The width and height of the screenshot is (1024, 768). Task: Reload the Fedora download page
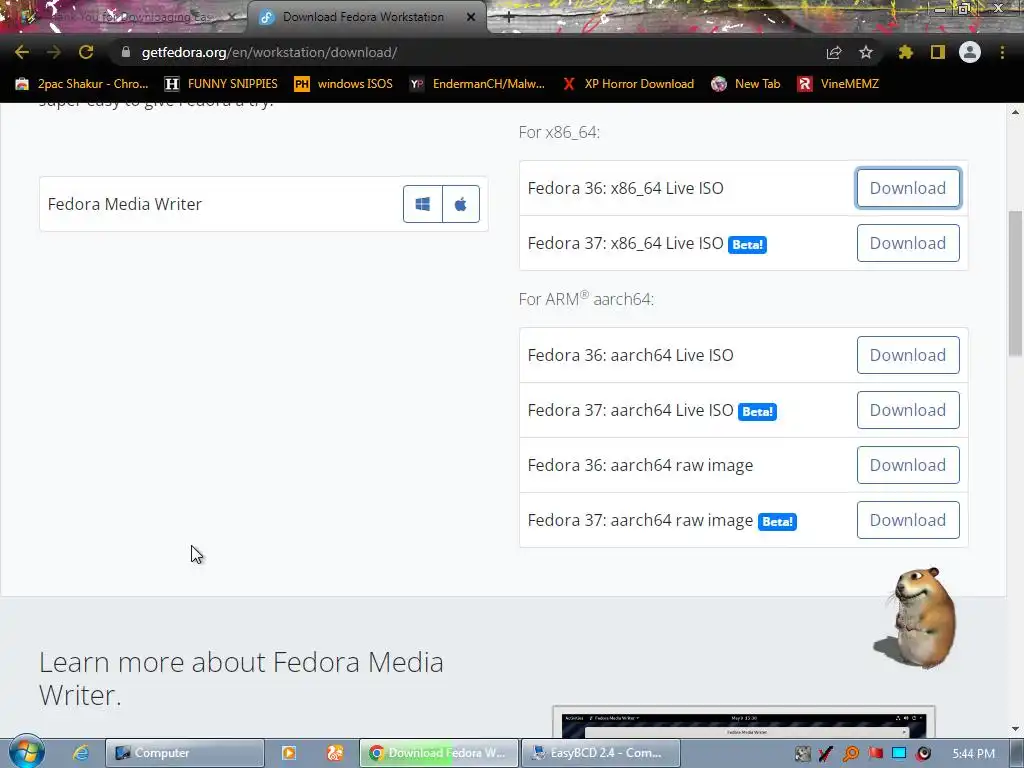(x=86, y=52)
